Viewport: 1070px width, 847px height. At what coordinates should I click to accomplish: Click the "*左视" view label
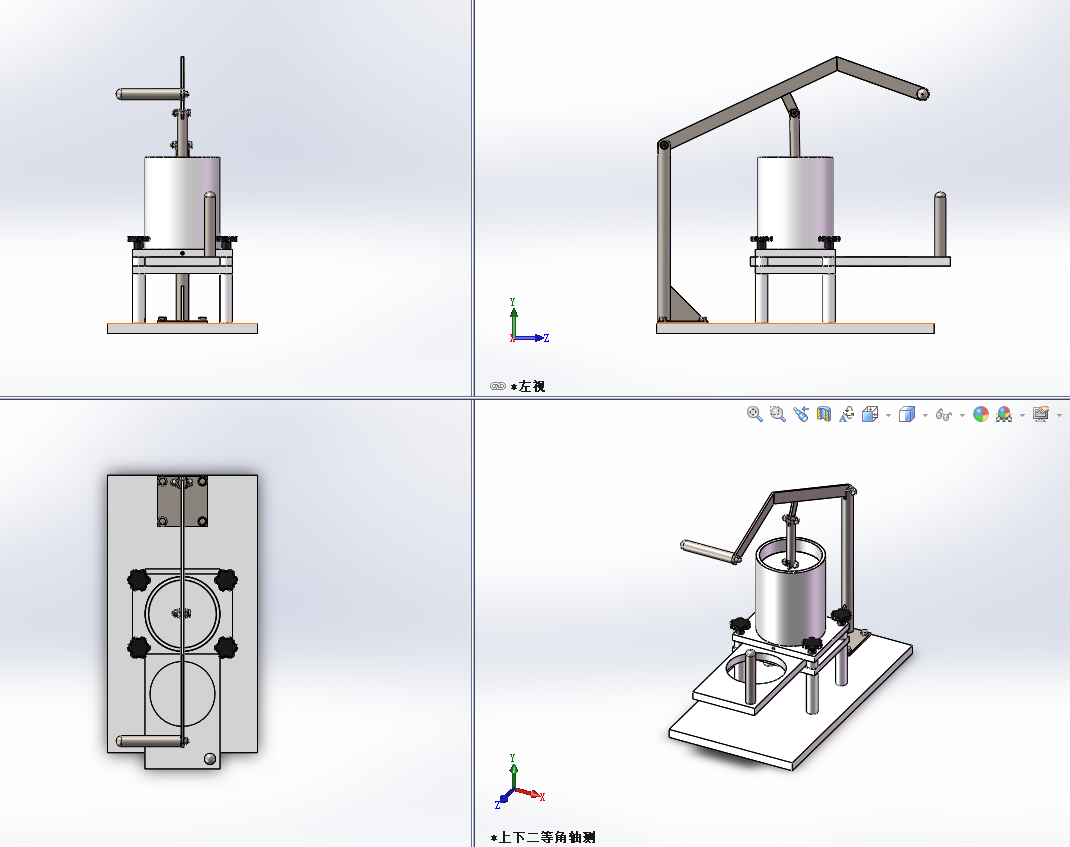pos(527,386)
